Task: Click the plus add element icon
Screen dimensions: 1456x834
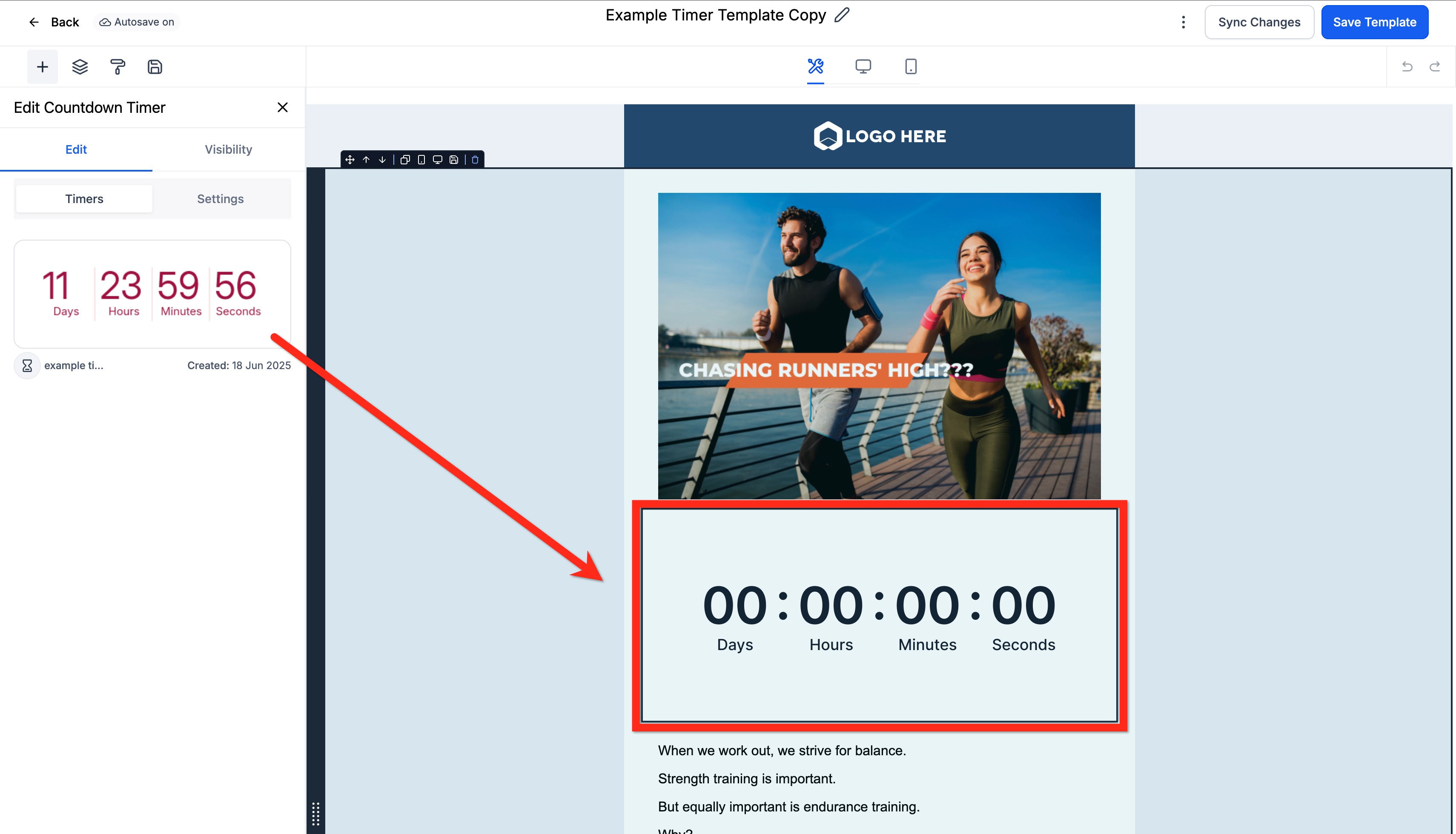Action: [42, 67]
